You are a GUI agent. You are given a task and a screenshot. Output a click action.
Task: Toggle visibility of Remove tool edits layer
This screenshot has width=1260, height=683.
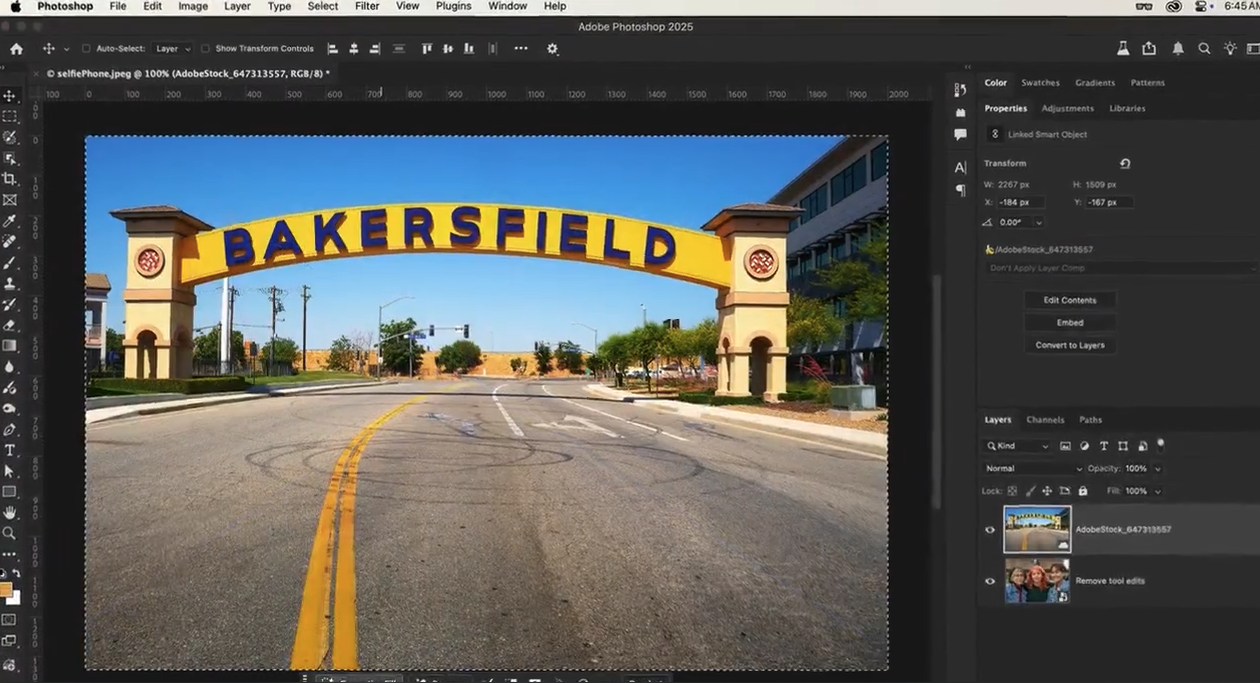pyautogui.click(x=990, y=581)
